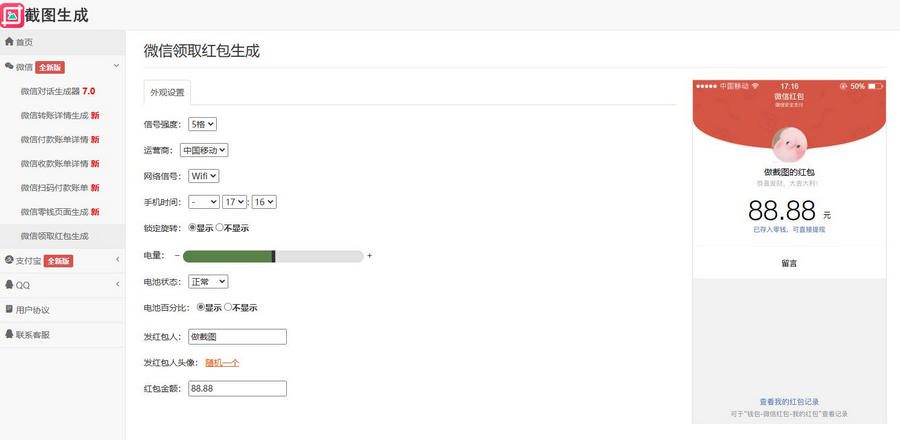Click the WeChat icon in the sidebar

tap(9, 67)
